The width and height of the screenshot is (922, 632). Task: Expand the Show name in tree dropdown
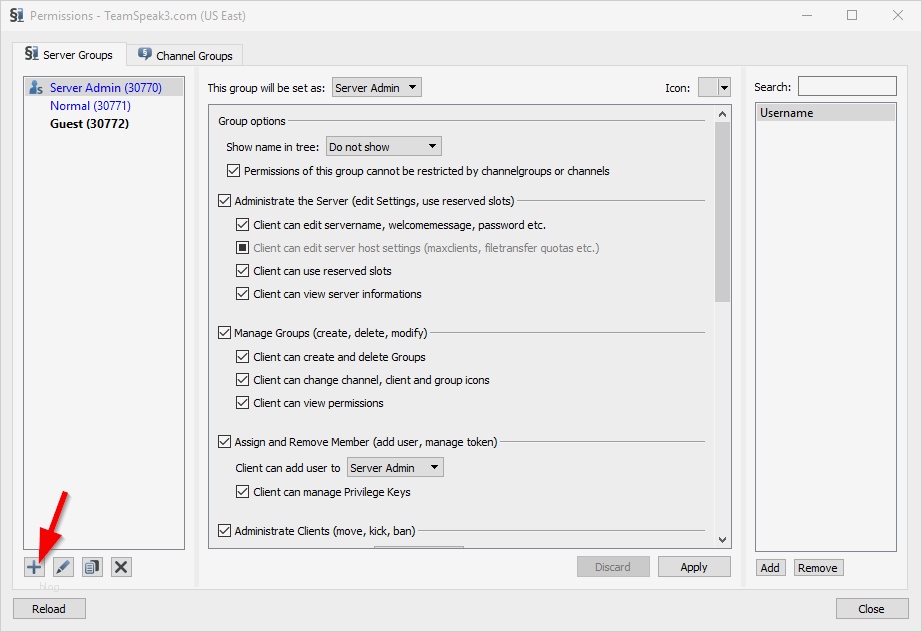(384, 147)
